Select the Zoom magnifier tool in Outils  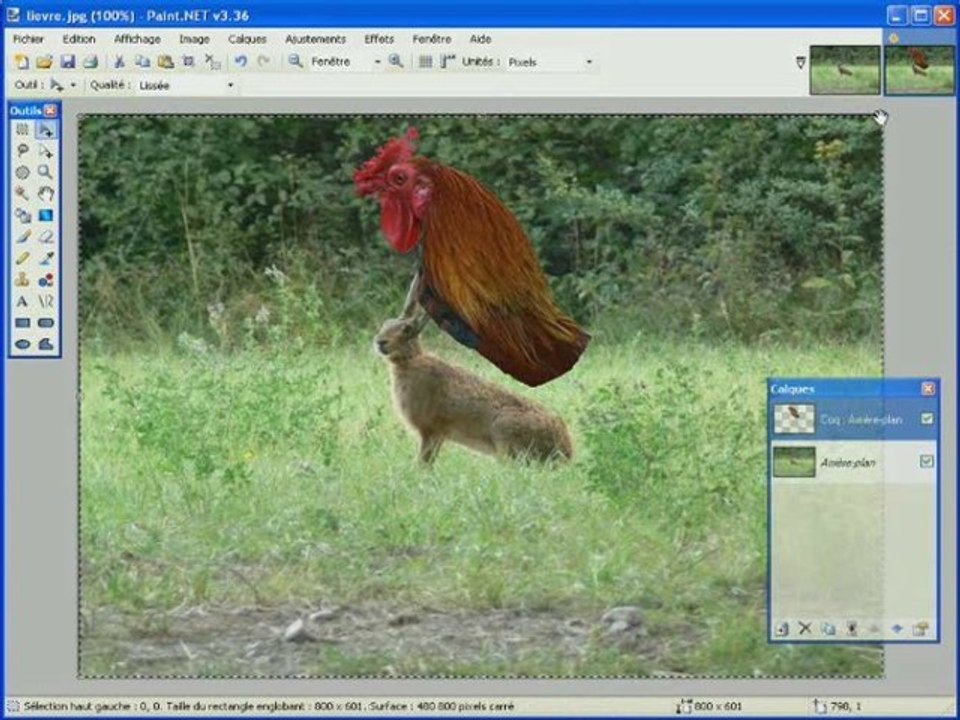point(46,172)
